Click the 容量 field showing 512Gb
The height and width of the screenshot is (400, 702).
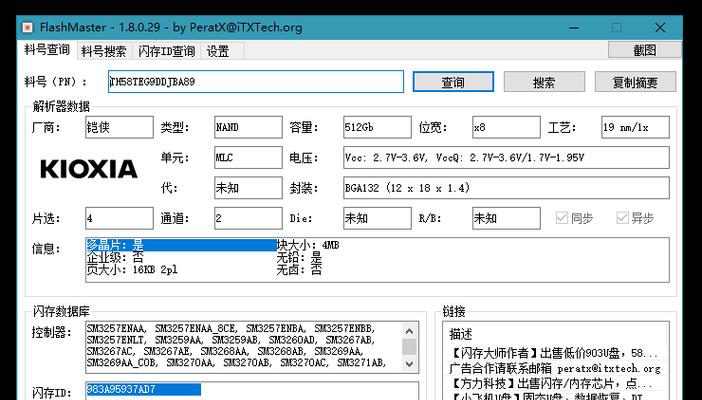pos(377,127)
